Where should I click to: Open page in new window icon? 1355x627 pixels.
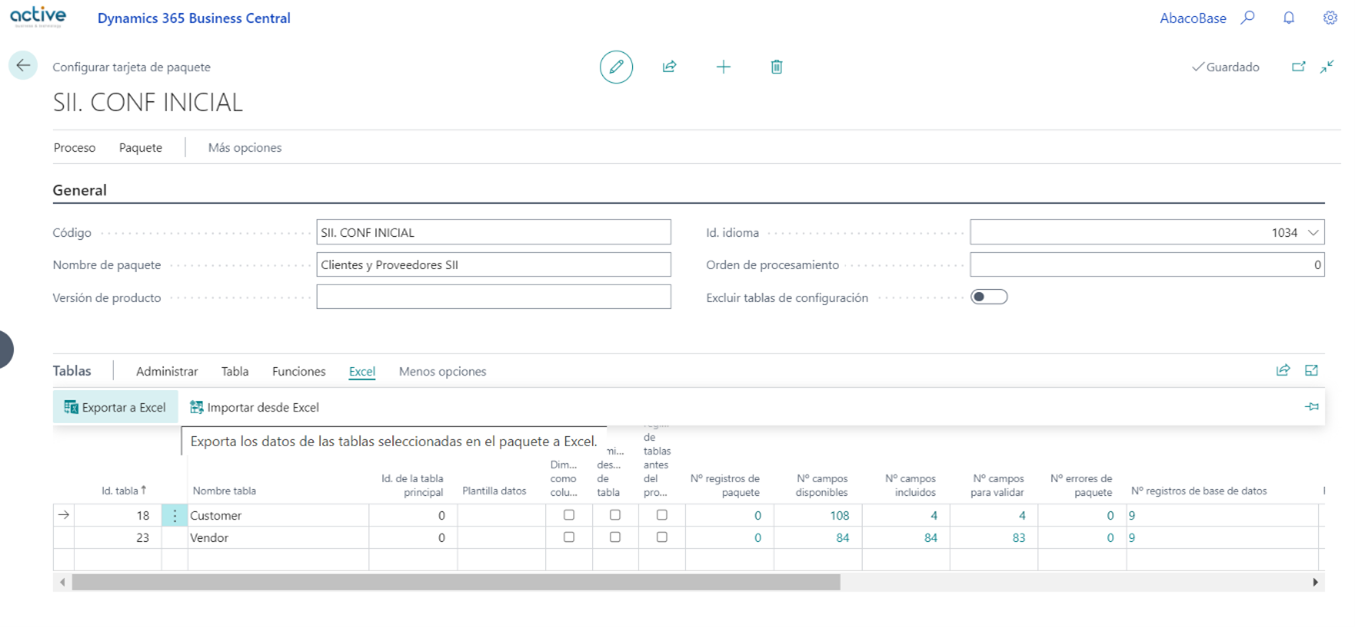click(x=1299, y=67)
